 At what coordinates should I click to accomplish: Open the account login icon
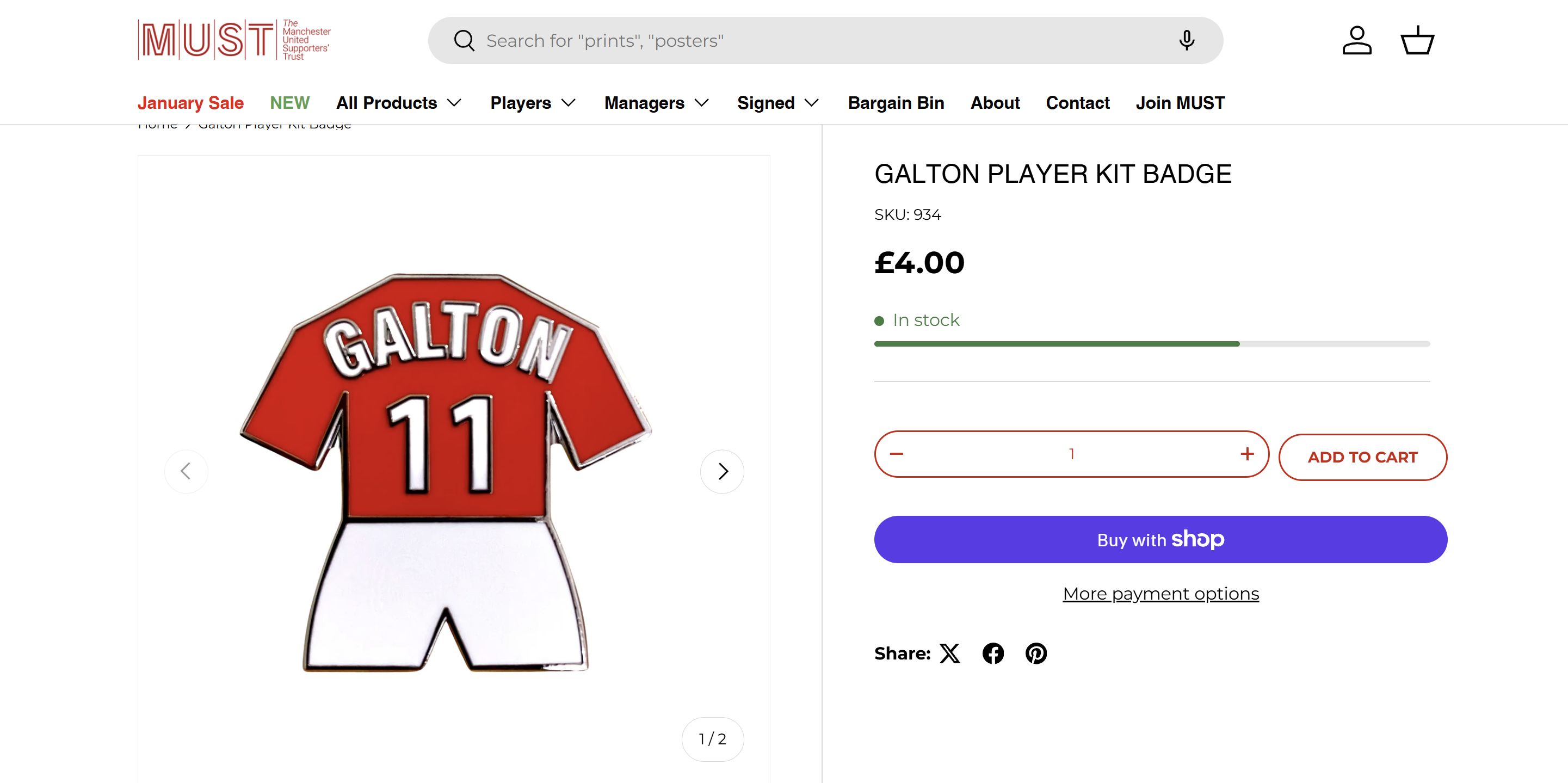pyautogui.click(x=1357, y=40)
